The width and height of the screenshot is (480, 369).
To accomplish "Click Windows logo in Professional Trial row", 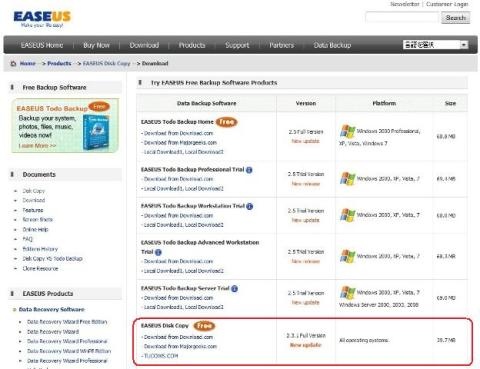I will click(x=347, y=179).
